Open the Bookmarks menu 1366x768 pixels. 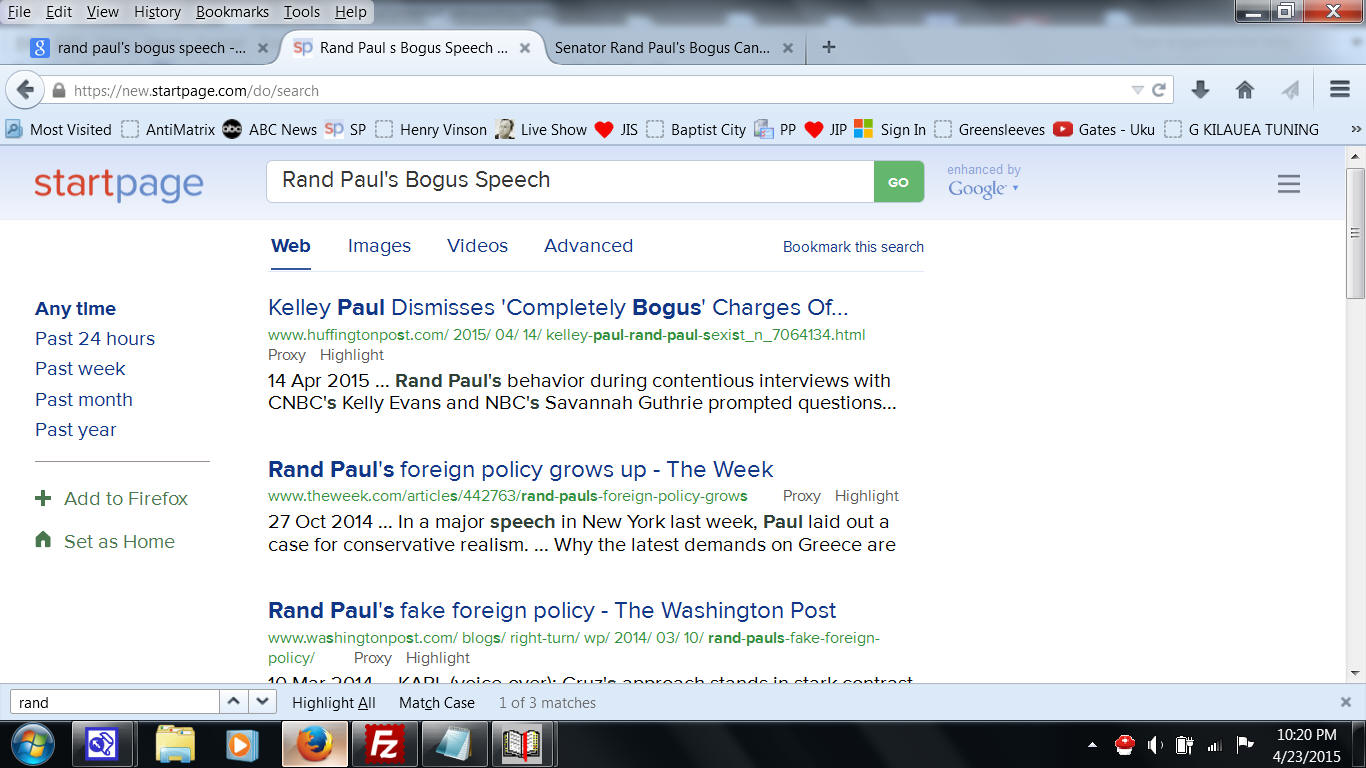point(232,12)
